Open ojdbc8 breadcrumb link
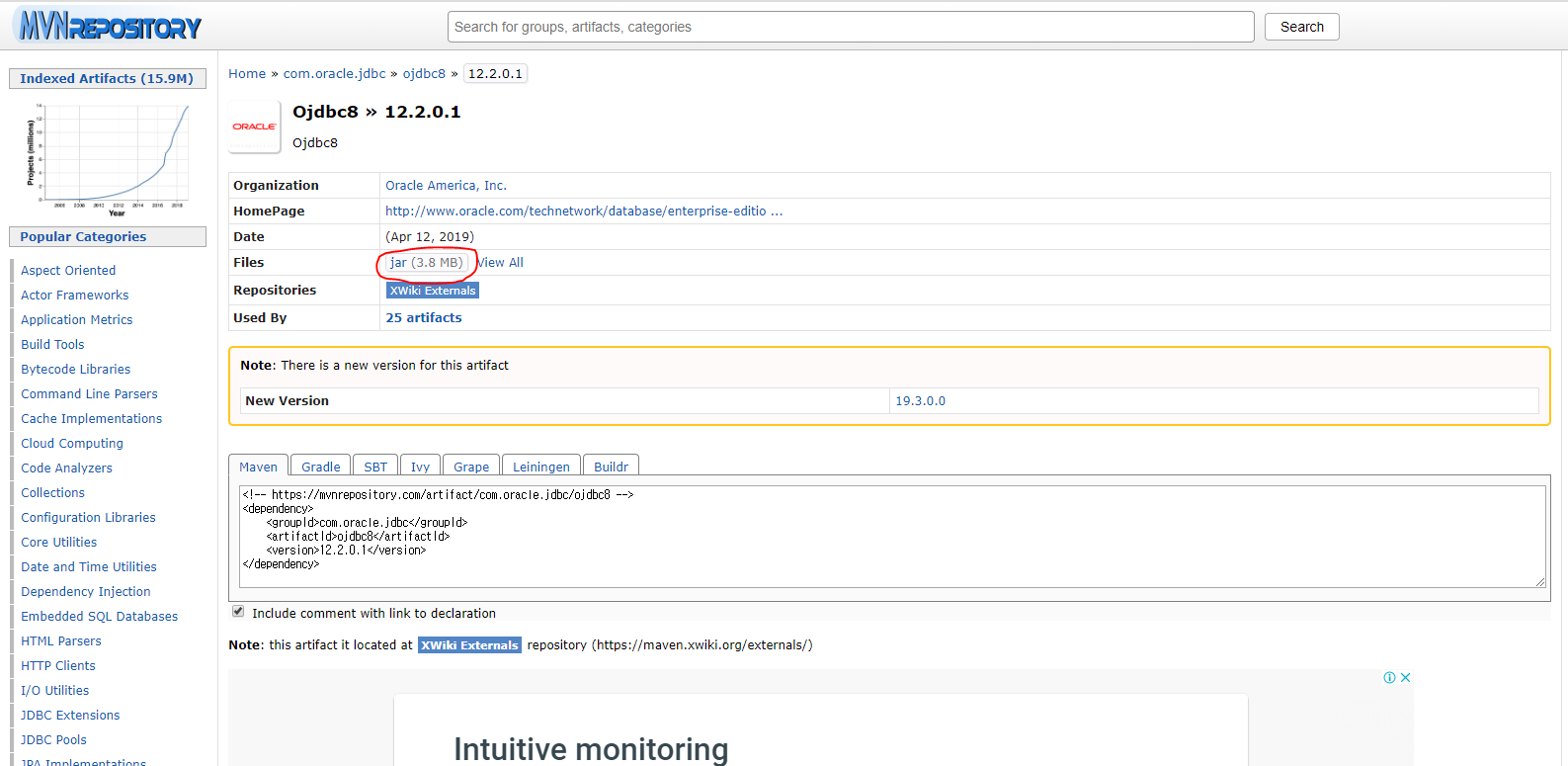 coord(424,74)
